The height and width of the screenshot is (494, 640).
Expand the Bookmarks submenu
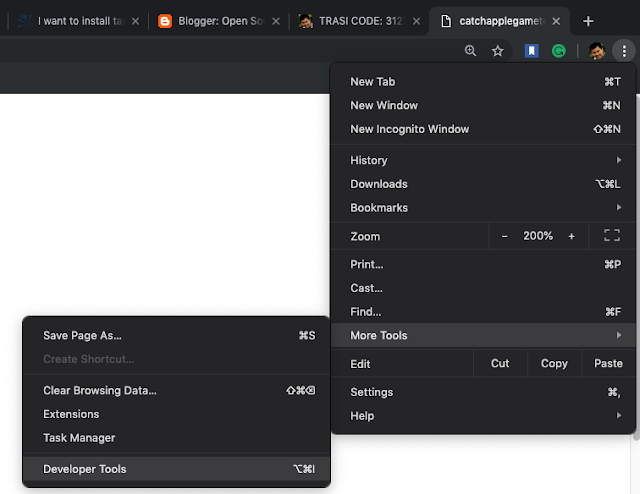pyautogui.click(x=485, y=208)
